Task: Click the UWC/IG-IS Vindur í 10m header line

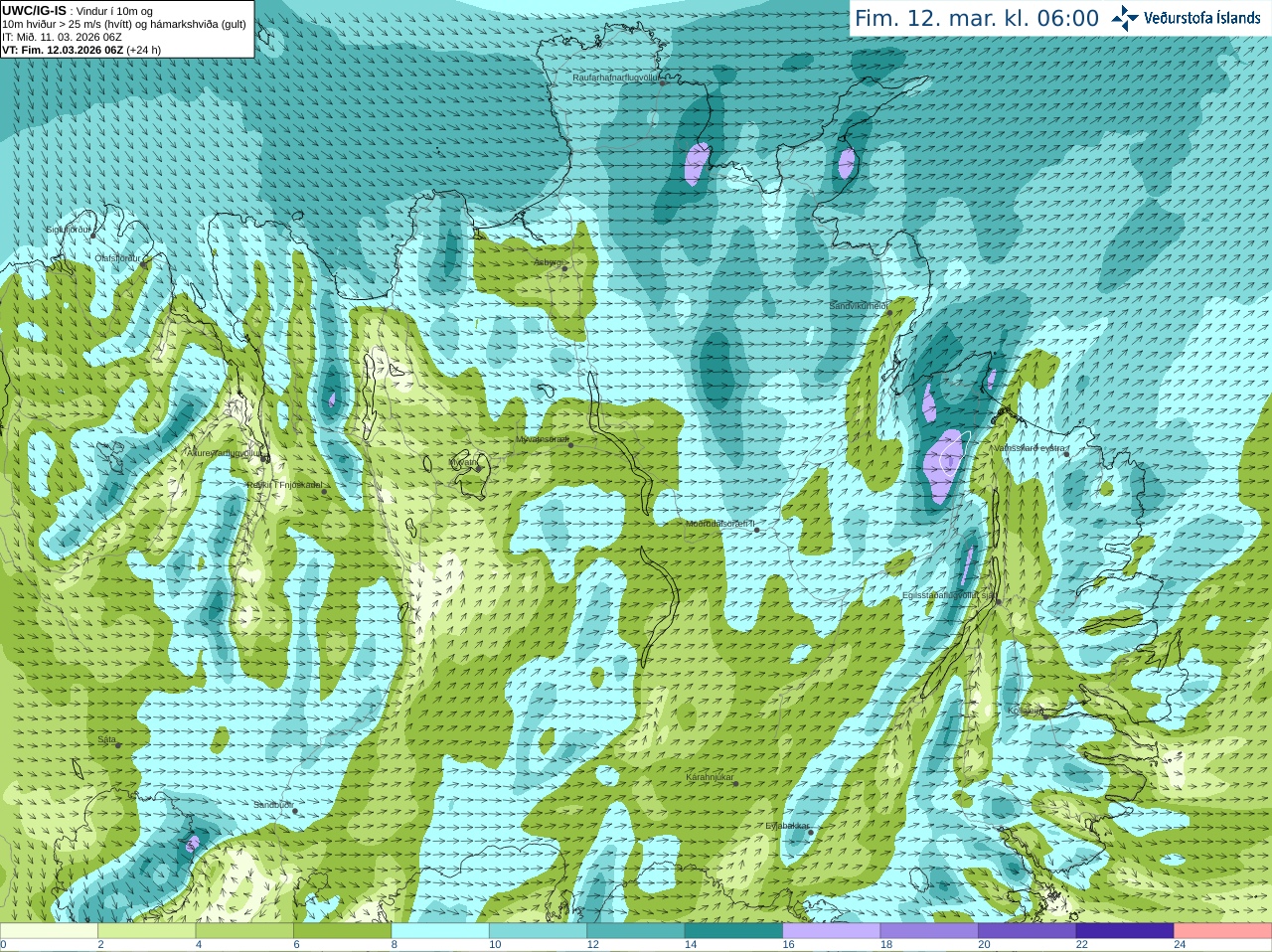Action: [78, 11]
